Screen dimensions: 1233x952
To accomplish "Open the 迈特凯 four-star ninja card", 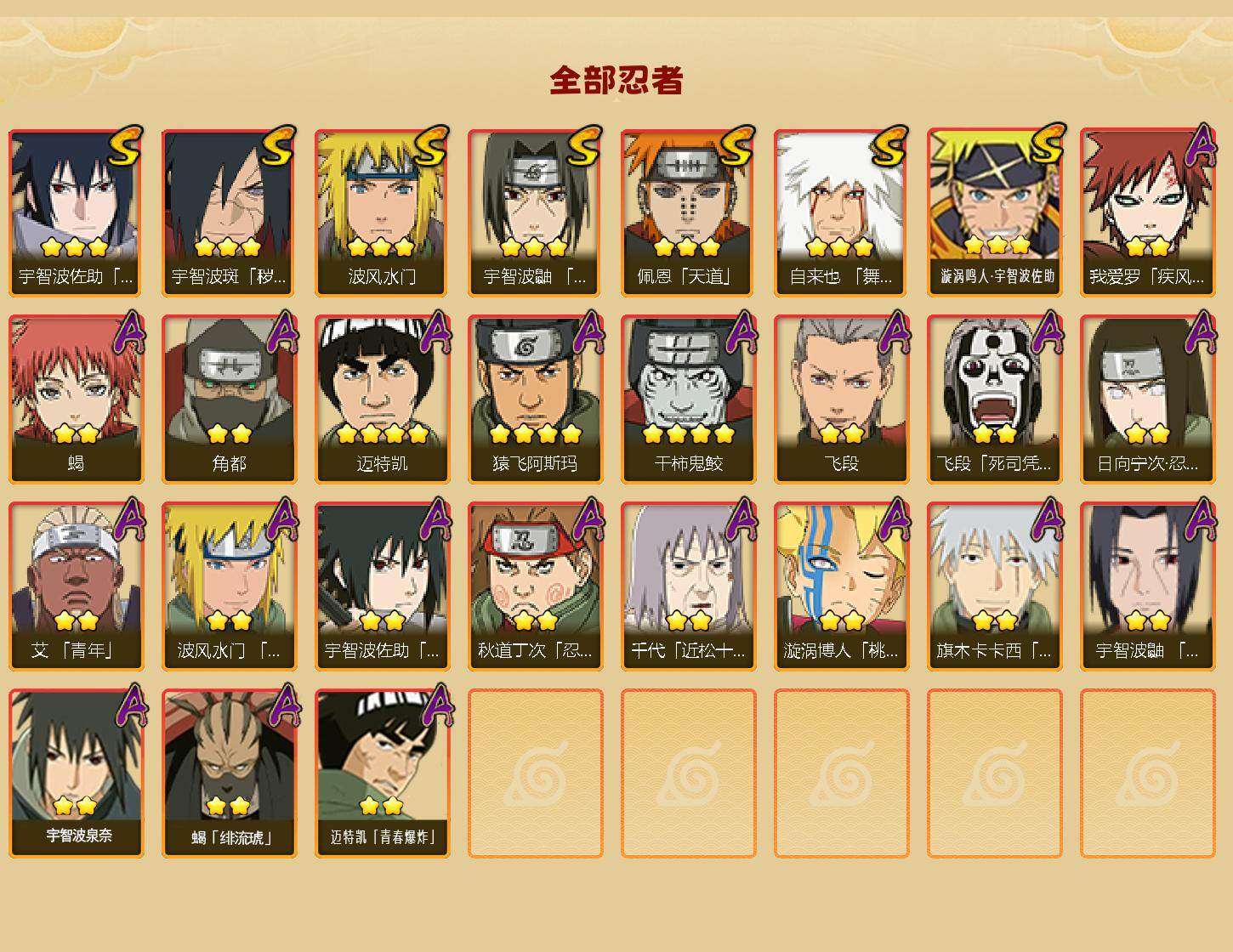I will pyautogui.click(x=382, y=399).
